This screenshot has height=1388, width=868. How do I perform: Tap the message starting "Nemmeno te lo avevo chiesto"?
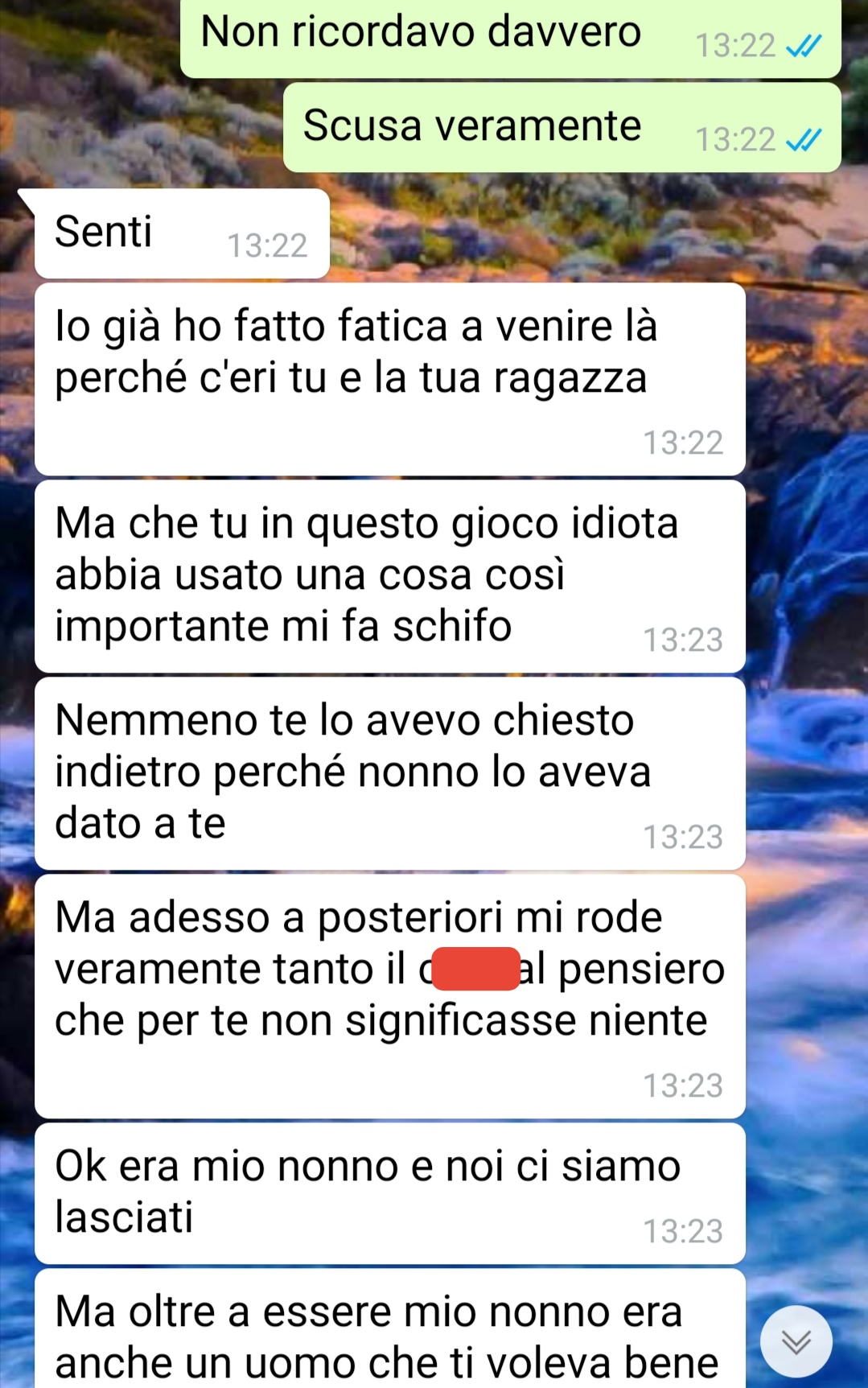coord(390,773)
